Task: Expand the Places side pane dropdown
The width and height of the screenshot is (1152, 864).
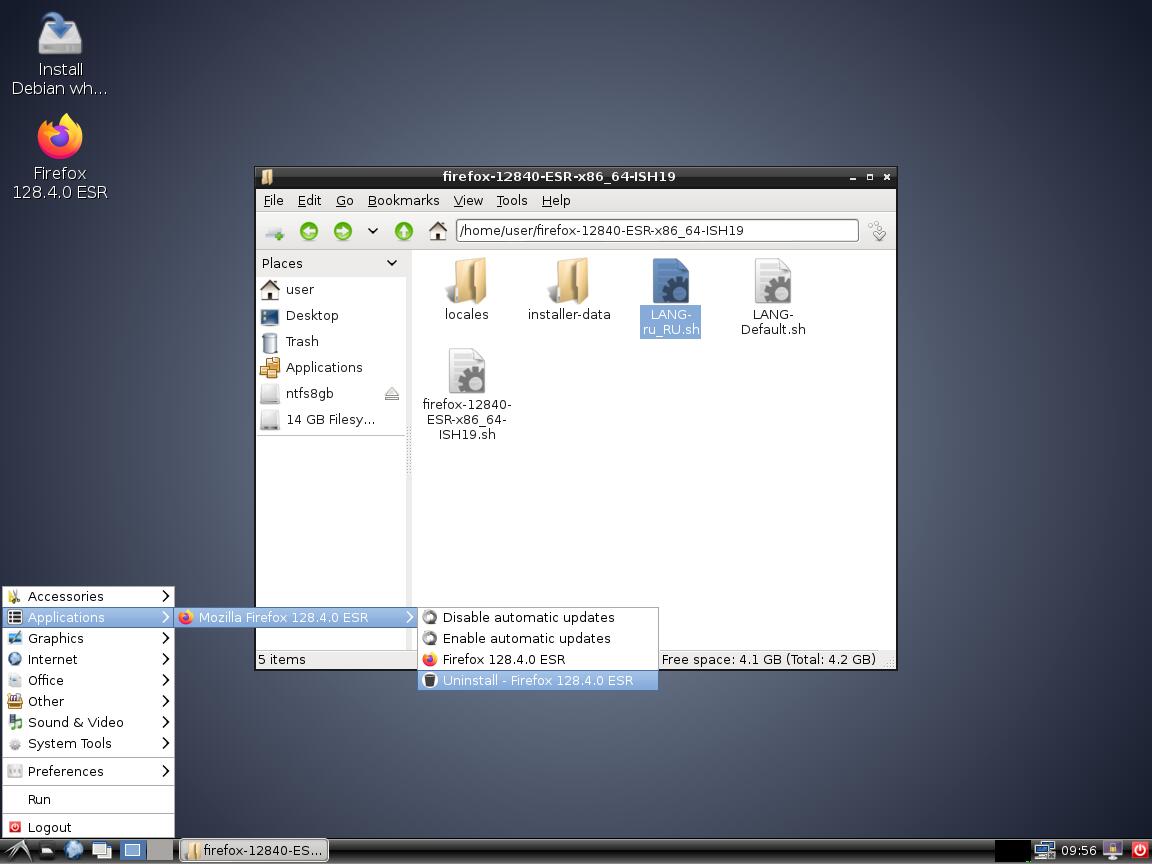Action: click(x=392, y=263)
